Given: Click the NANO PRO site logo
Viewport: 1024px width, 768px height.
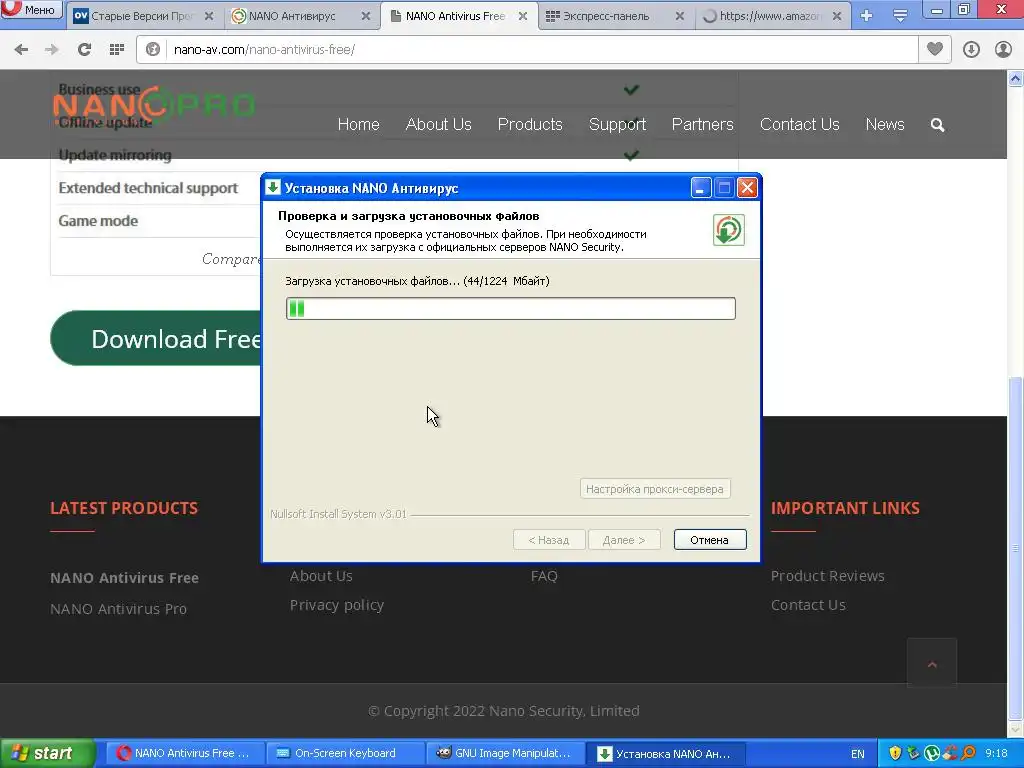Looking at the screenshot, I should (x=153, y=104).
